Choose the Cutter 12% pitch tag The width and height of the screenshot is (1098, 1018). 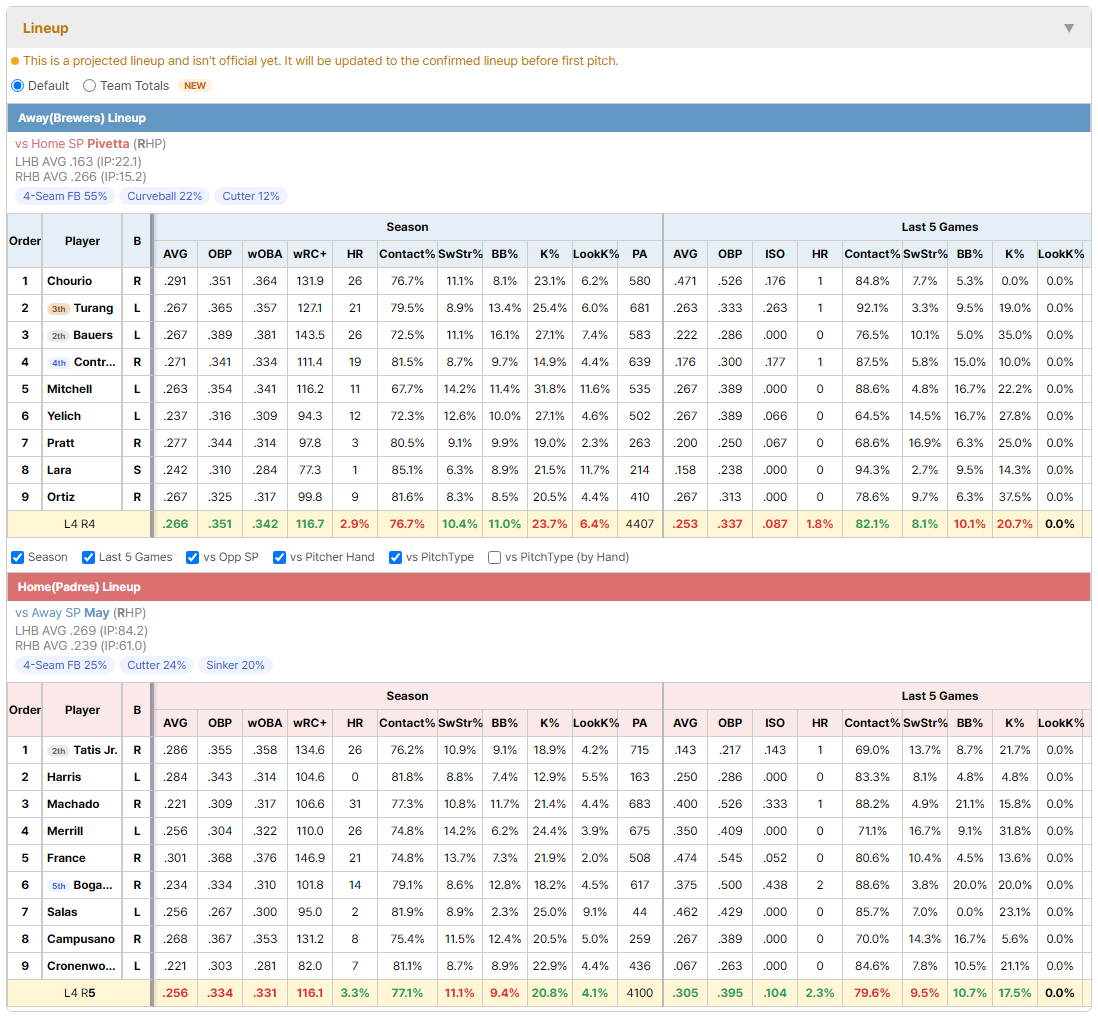coord(251,196)
